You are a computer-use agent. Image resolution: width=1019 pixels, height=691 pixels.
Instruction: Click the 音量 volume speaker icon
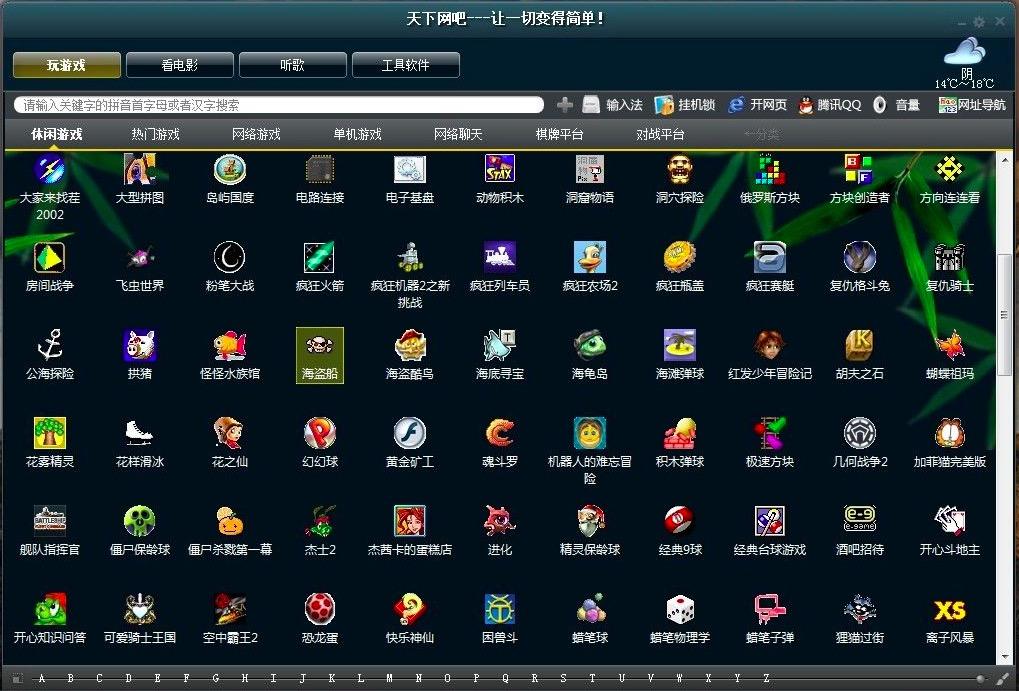coord(879,105)
